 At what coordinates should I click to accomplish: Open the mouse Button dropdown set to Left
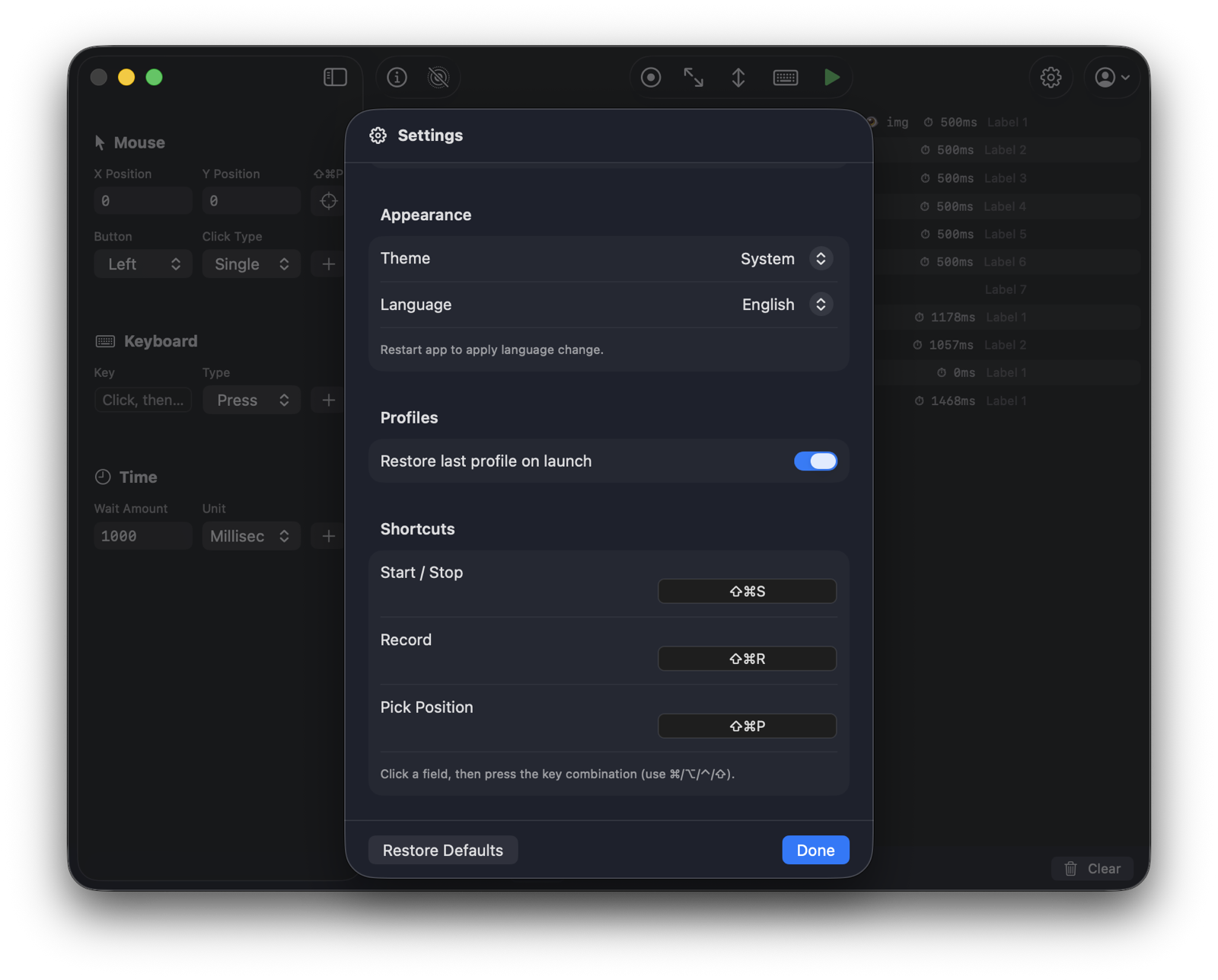[x=143, y=264]
